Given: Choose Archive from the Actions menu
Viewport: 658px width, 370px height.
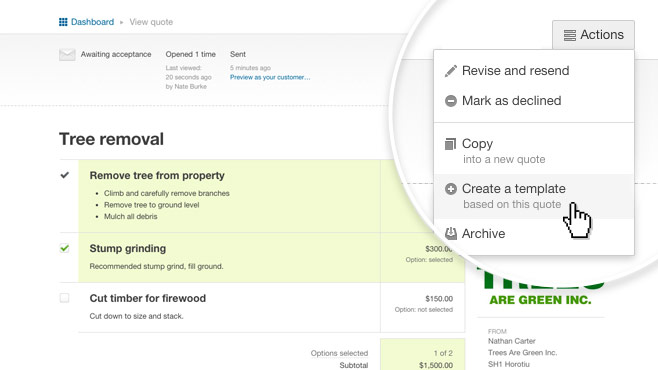Looking at the screenshot, I should [x=534, y=234].
